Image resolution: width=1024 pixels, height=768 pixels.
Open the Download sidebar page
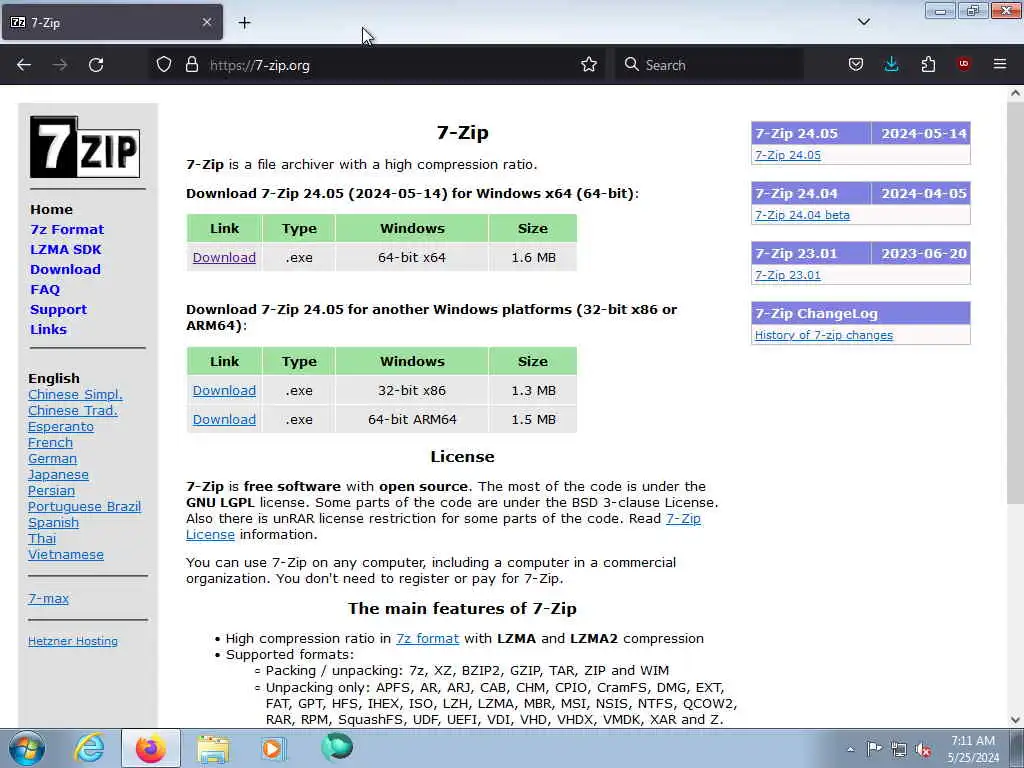click(x=65, y=270)
